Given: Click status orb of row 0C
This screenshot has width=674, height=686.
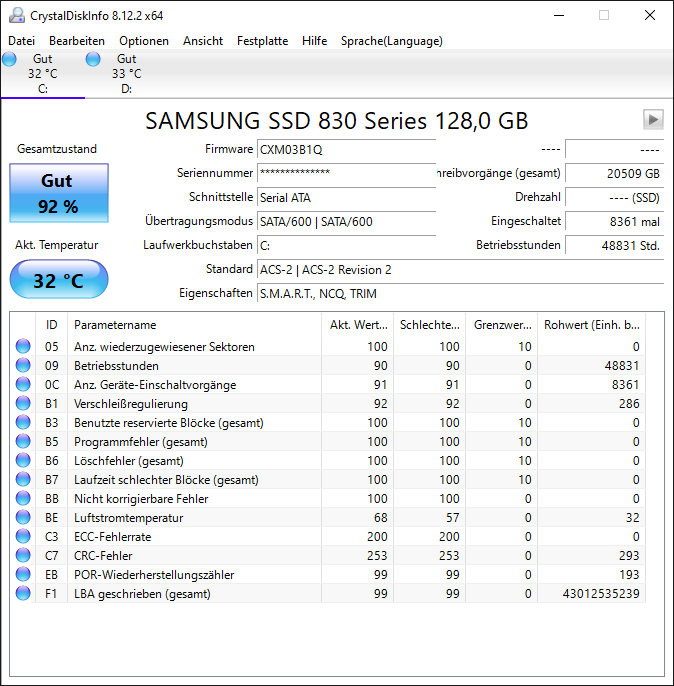Looking at the screenshot, I should pyautogui.click(x=23, y=384).
